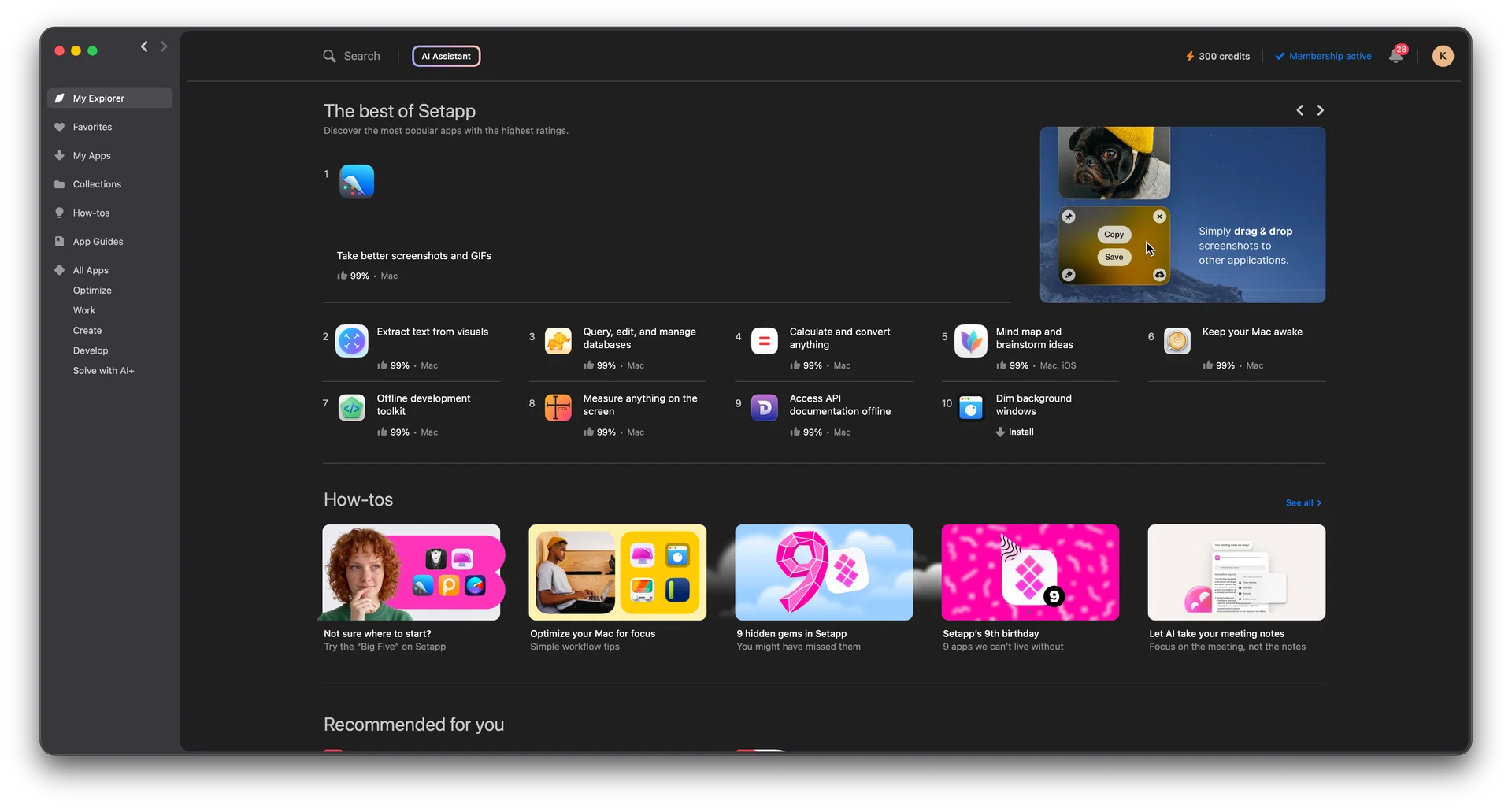The image size is (1512, 808).
Task: Open Calculate and convert anything app icon
Action: (765, 341)
